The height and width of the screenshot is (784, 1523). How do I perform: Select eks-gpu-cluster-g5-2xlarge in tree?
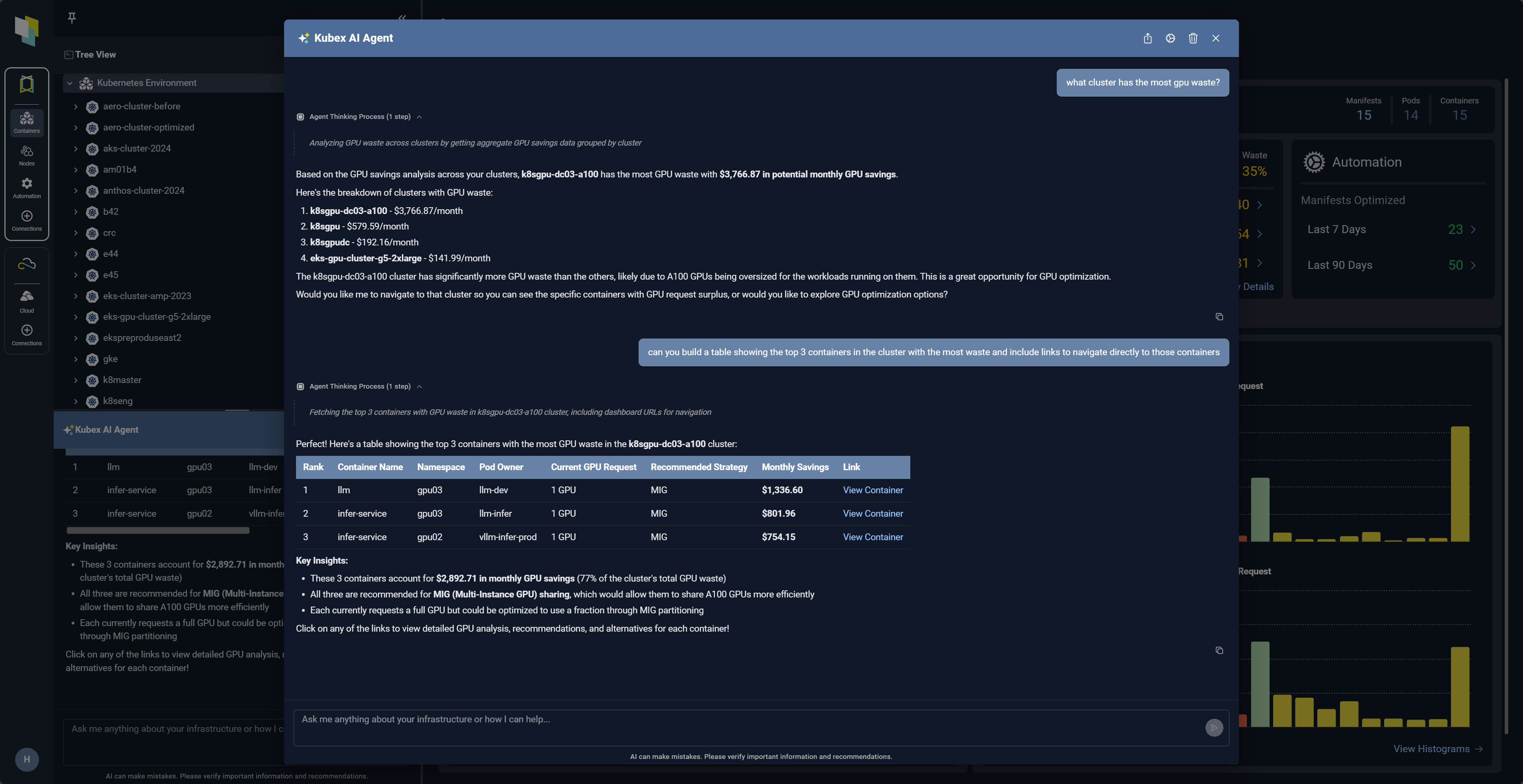tap(157, 317)
